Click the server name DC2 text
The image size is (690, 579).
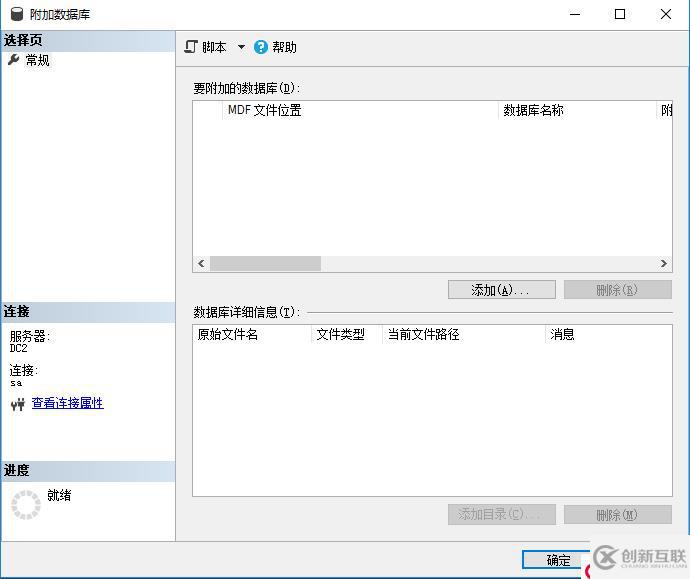(x=18, y=348)
